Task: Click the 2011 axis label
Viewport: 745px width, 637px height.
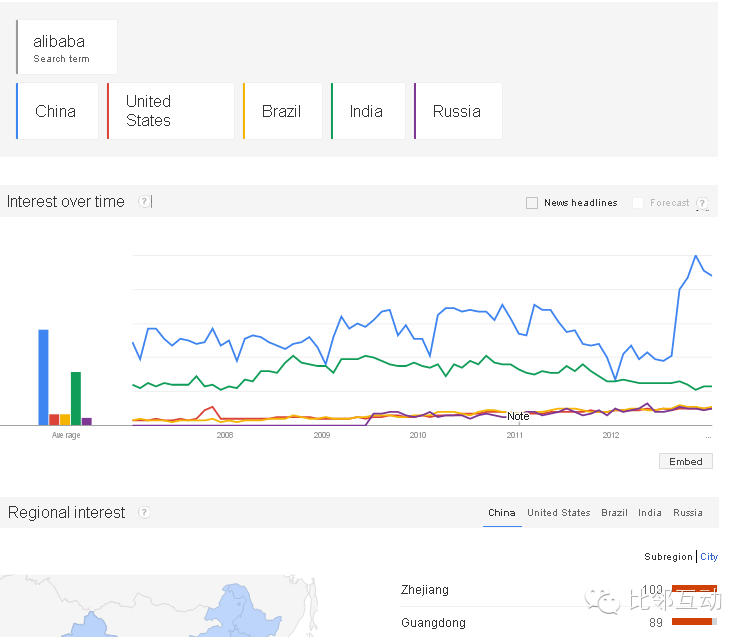Action: pyautogui.click(x=515, y=435)
